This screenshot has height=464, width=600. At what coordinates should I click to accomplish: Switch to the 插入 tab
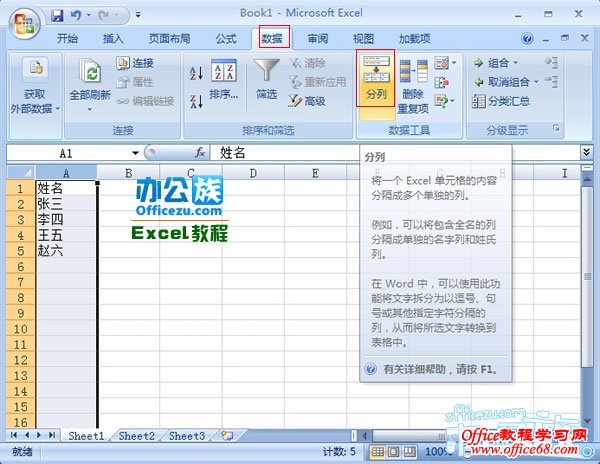click(113, 39)
